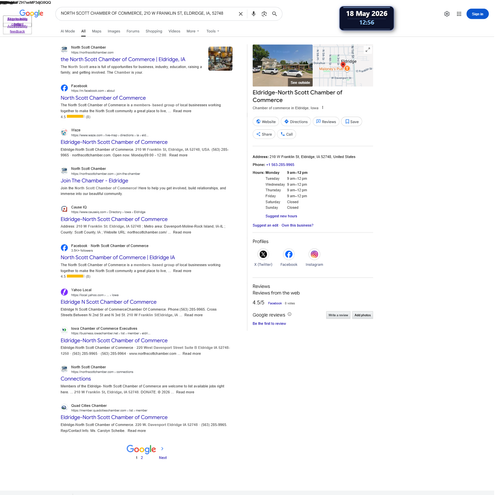Open 'the North Scott Chamber of Commerce | Eldridge, IA' result
The image size is (500, 495).
click(x=123, y=59)
